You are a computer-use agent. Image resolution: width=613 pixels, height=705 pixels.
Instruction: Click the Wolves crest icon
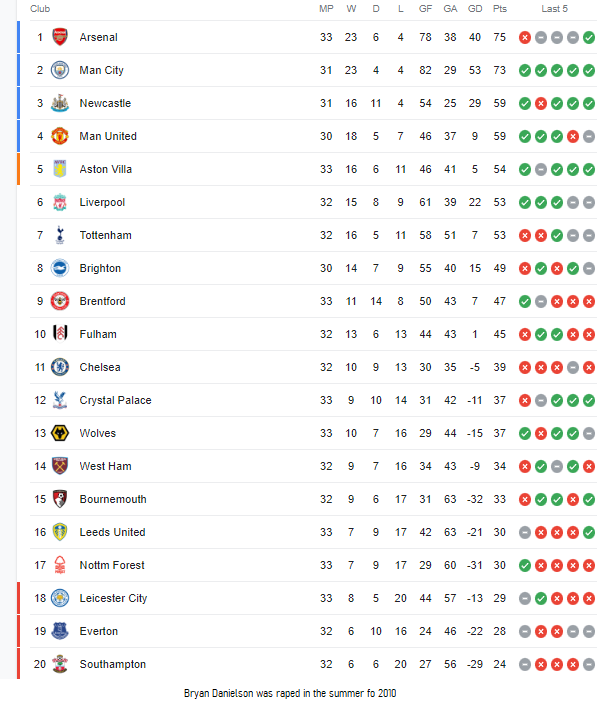point(60,433)
